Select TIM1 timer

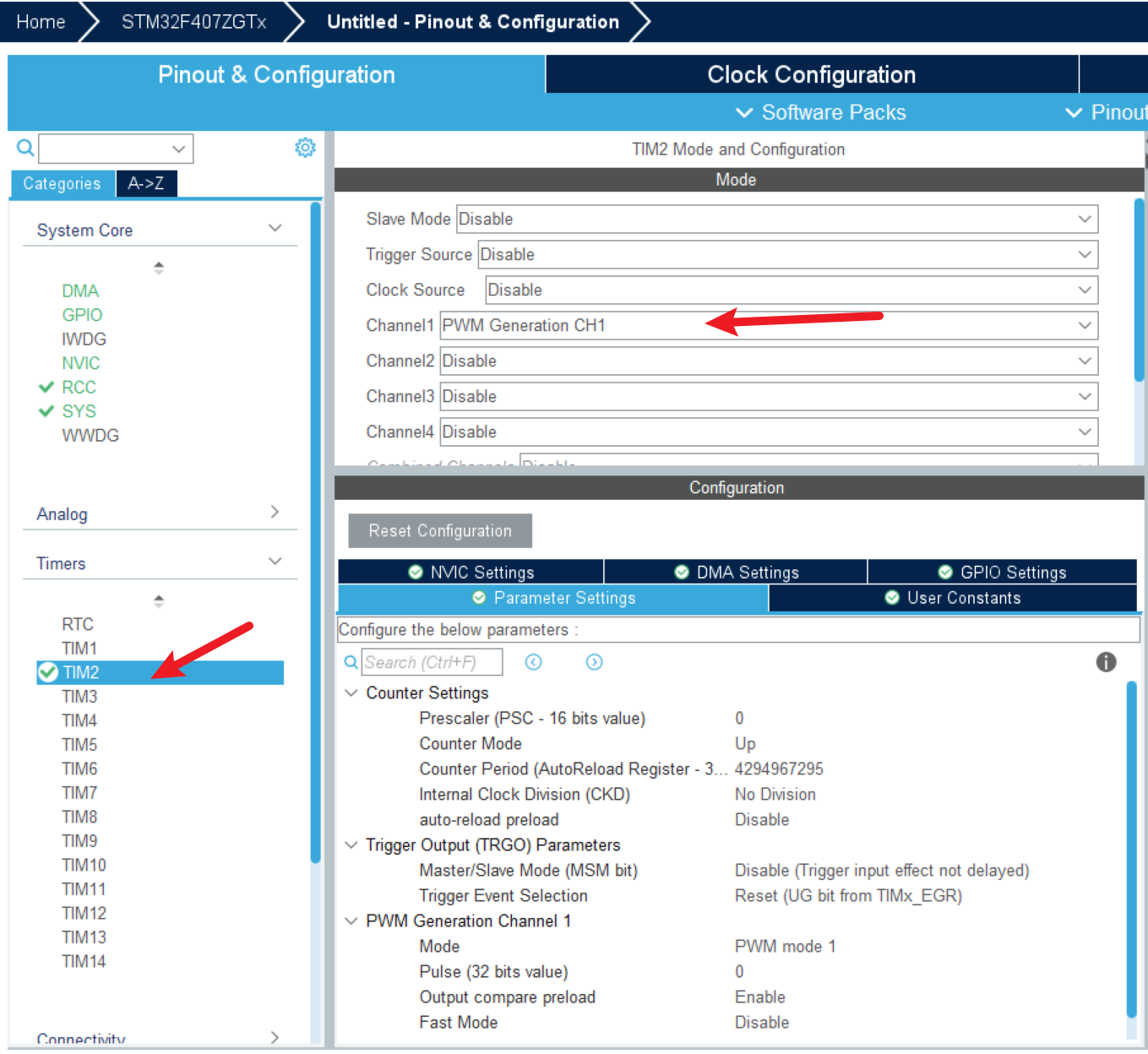(x=79, y=648)
